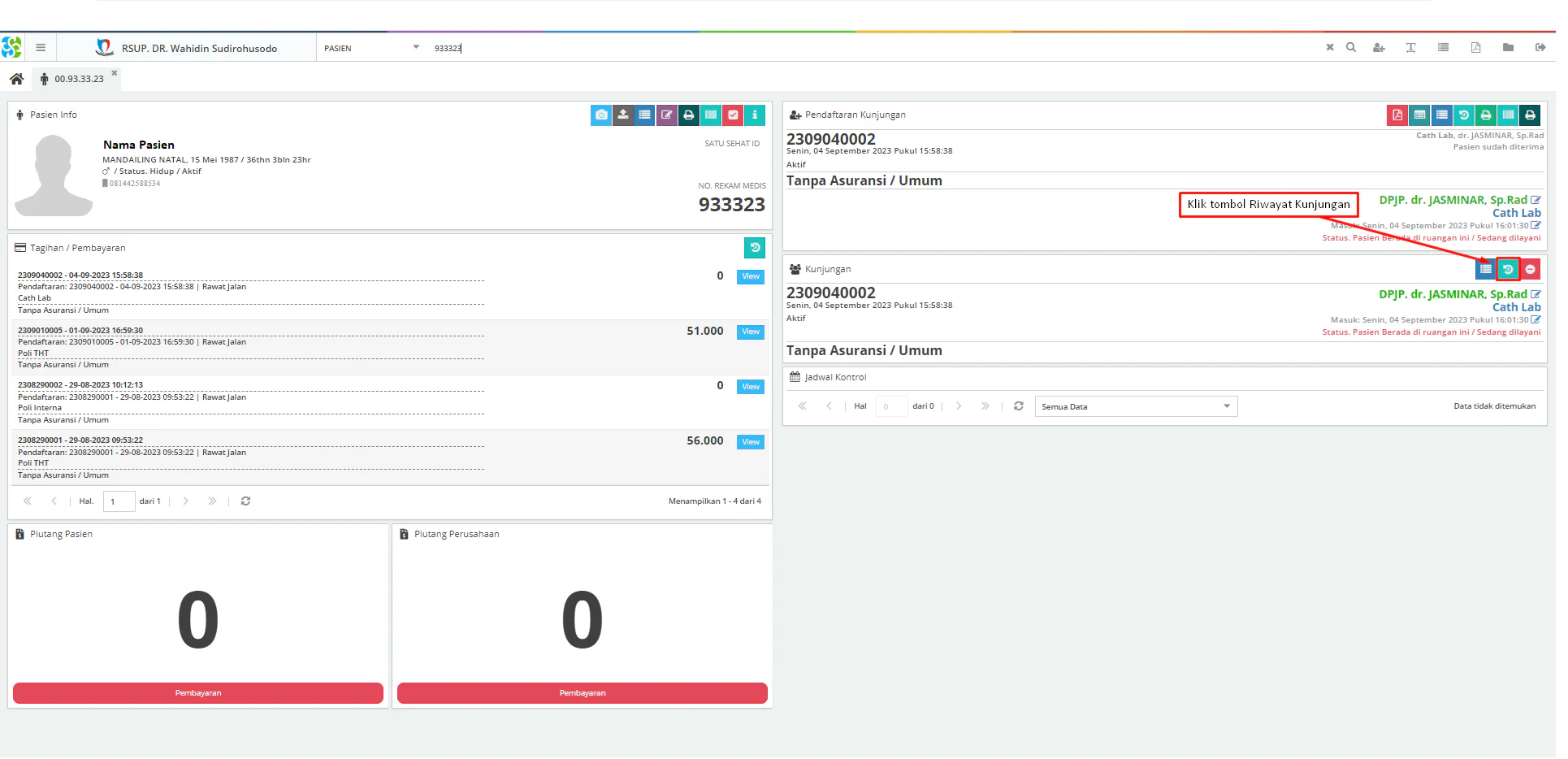Image resolution: width=1568 pixels, height=759 pixels.
Task: Click the SATU SEHAT ID label
Action: point(732,144)
